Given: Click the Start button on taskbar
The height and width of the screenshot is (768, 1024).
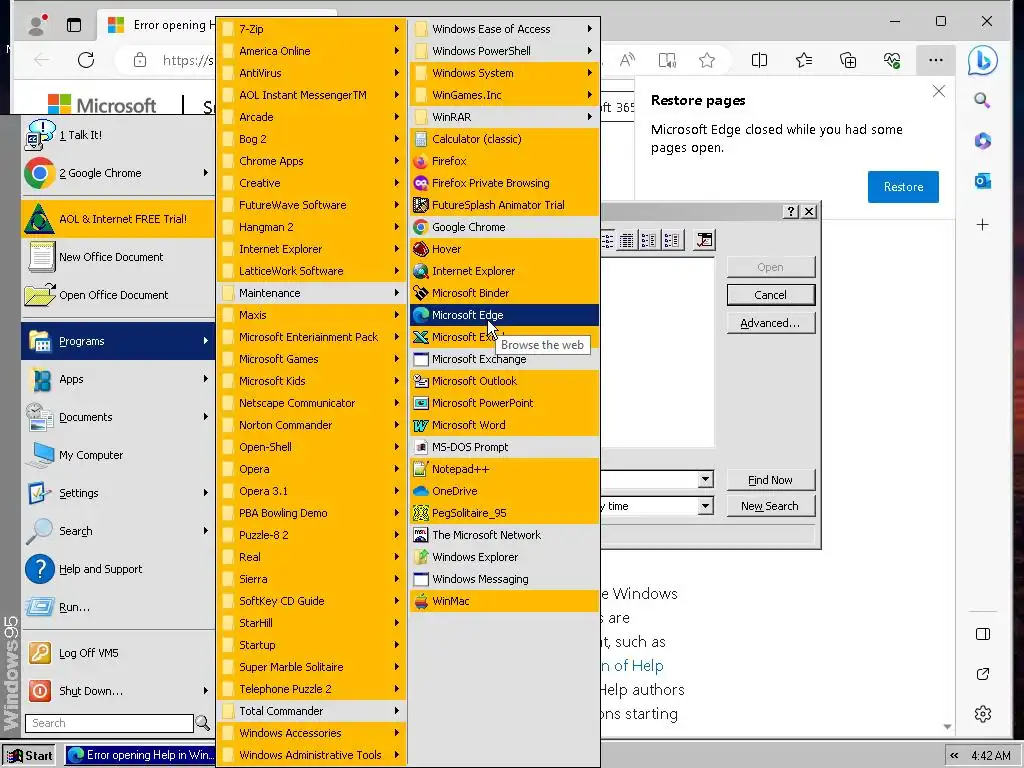Looking at the screenshot, I should tap(29, 756).
